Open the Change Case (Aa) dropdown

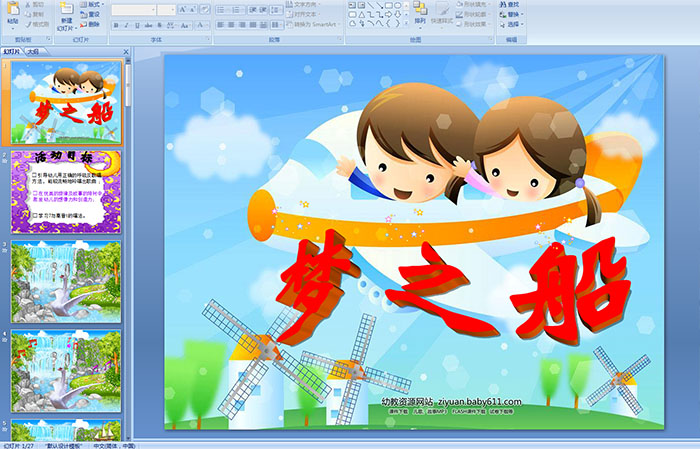185,25
